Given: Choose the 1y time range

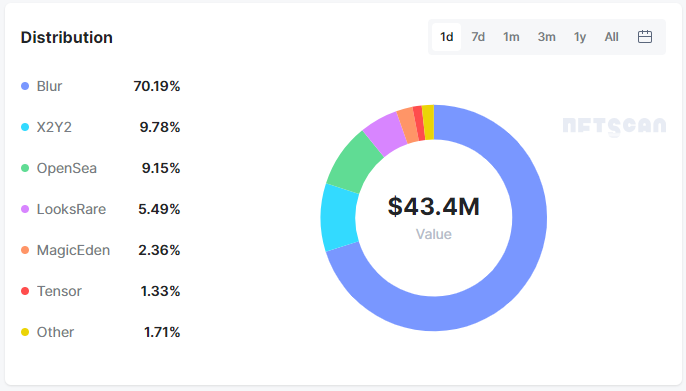Looking at the screenshot, I should click(580, 37).
